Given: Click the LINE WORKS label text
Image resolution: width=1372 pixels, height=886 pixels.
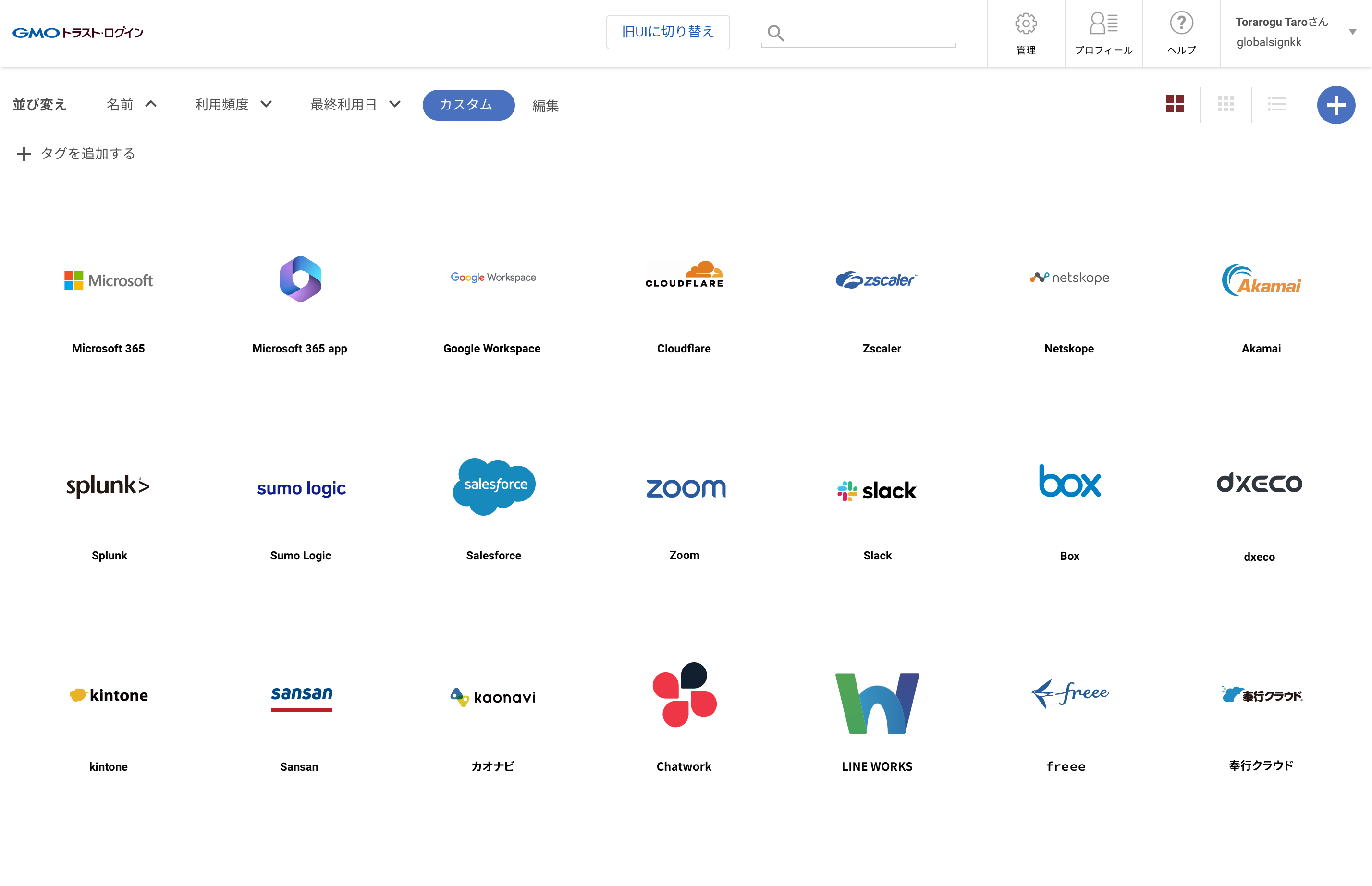Looking at the screenshot, I should [877, 767].
